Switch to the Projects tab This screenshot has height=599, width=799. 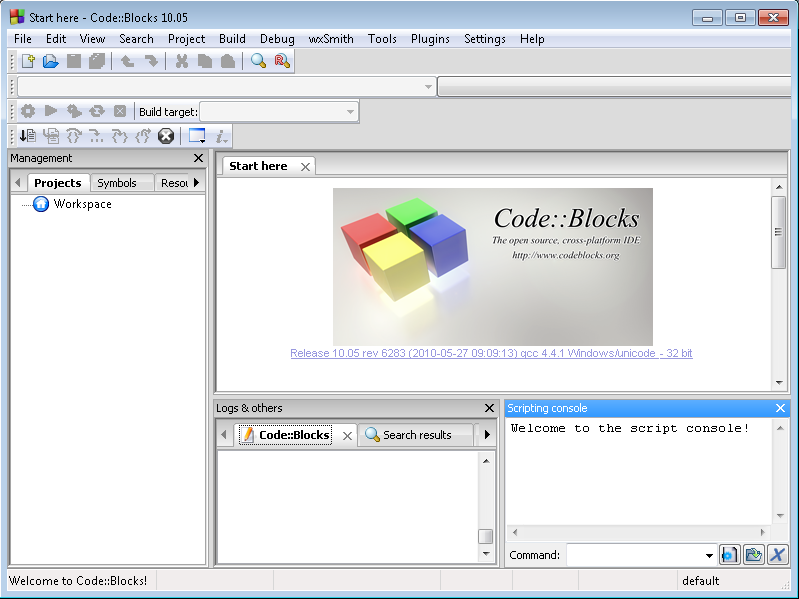point(58,183)
